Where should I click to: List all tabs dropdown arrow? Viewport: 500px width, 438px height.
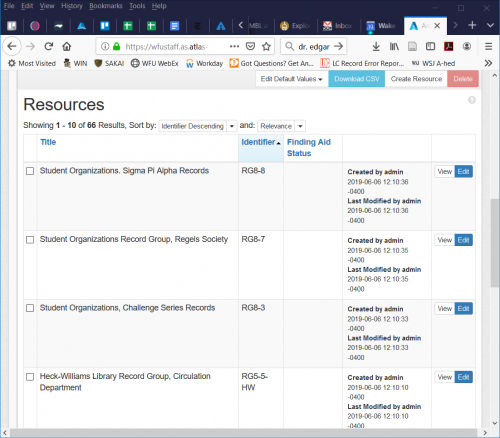coord(490,25)
